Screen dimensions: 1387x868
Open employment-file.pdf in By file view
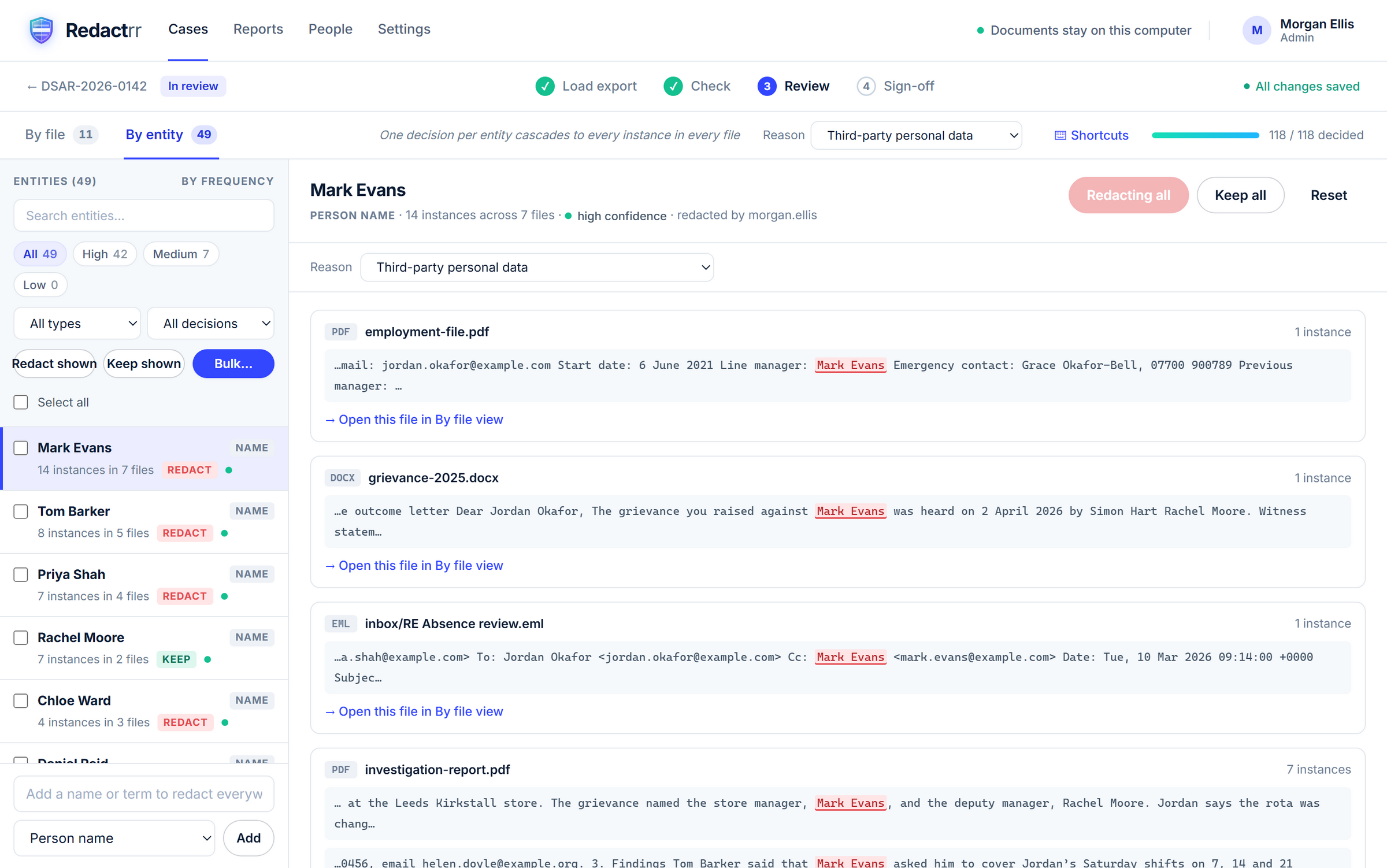(x=414, y=420)
